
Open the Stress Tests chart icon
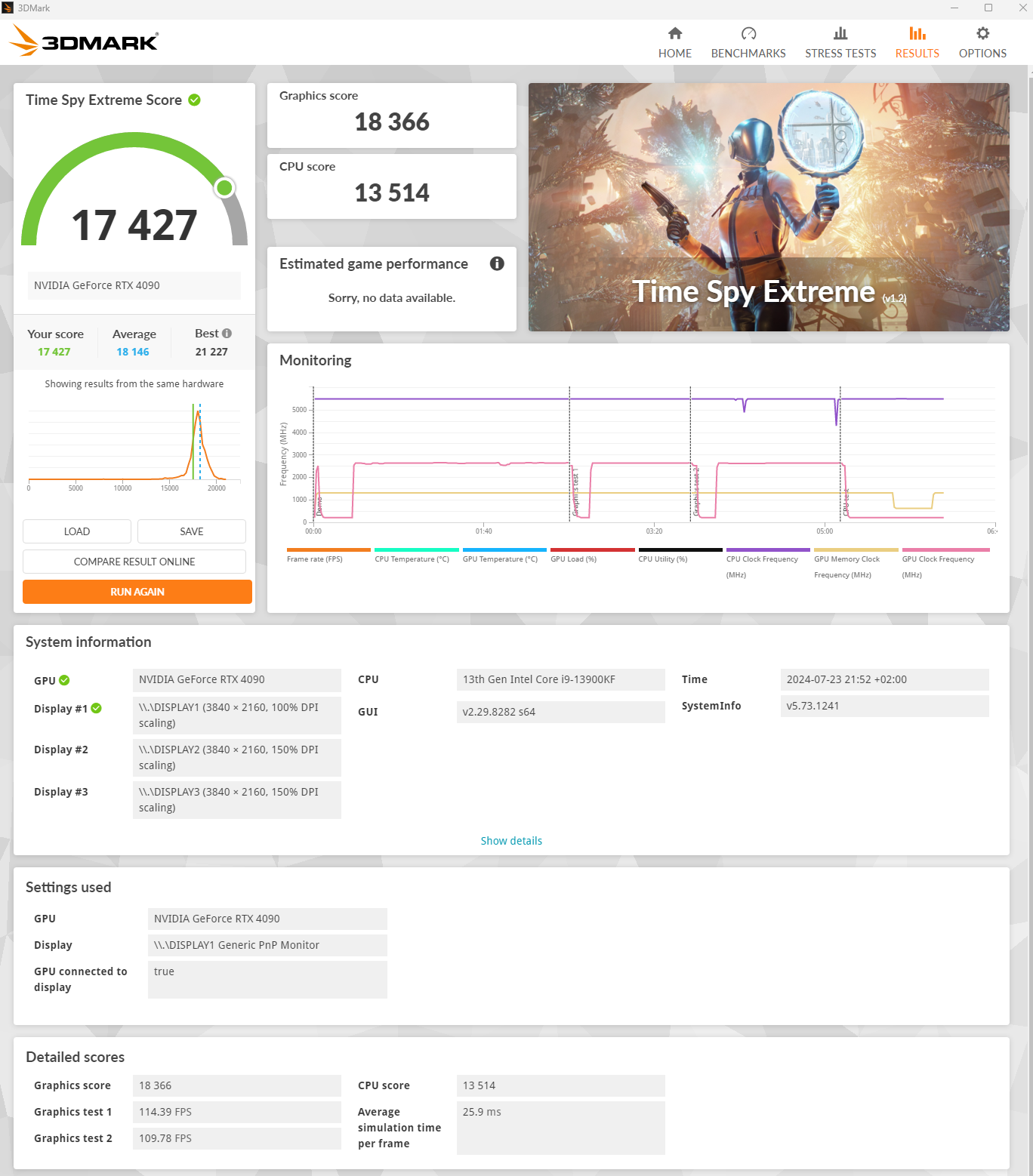pyautogui.click(x=840, y=33)
